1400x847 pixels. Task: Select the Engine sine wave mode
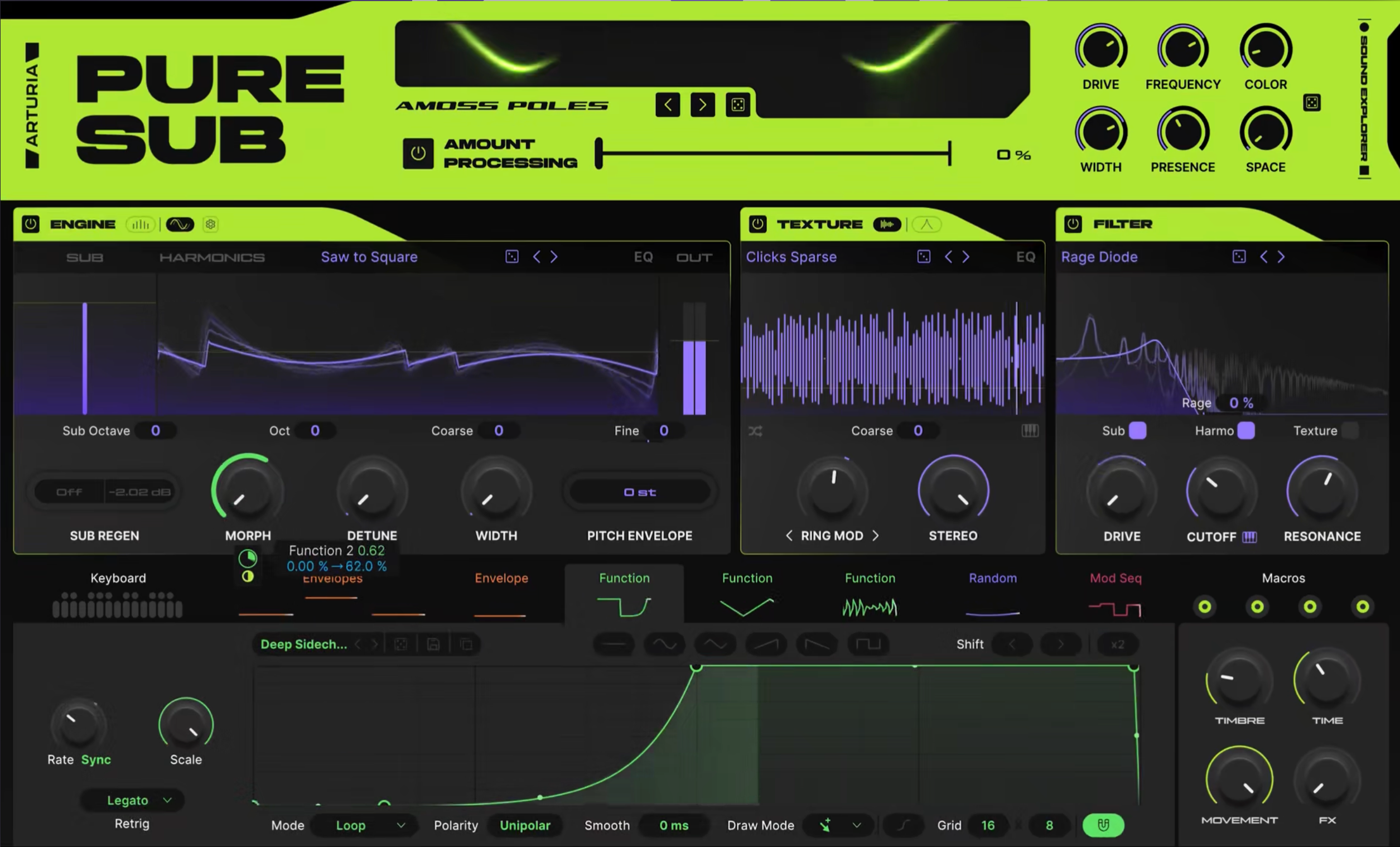click(x=180, y=224)
